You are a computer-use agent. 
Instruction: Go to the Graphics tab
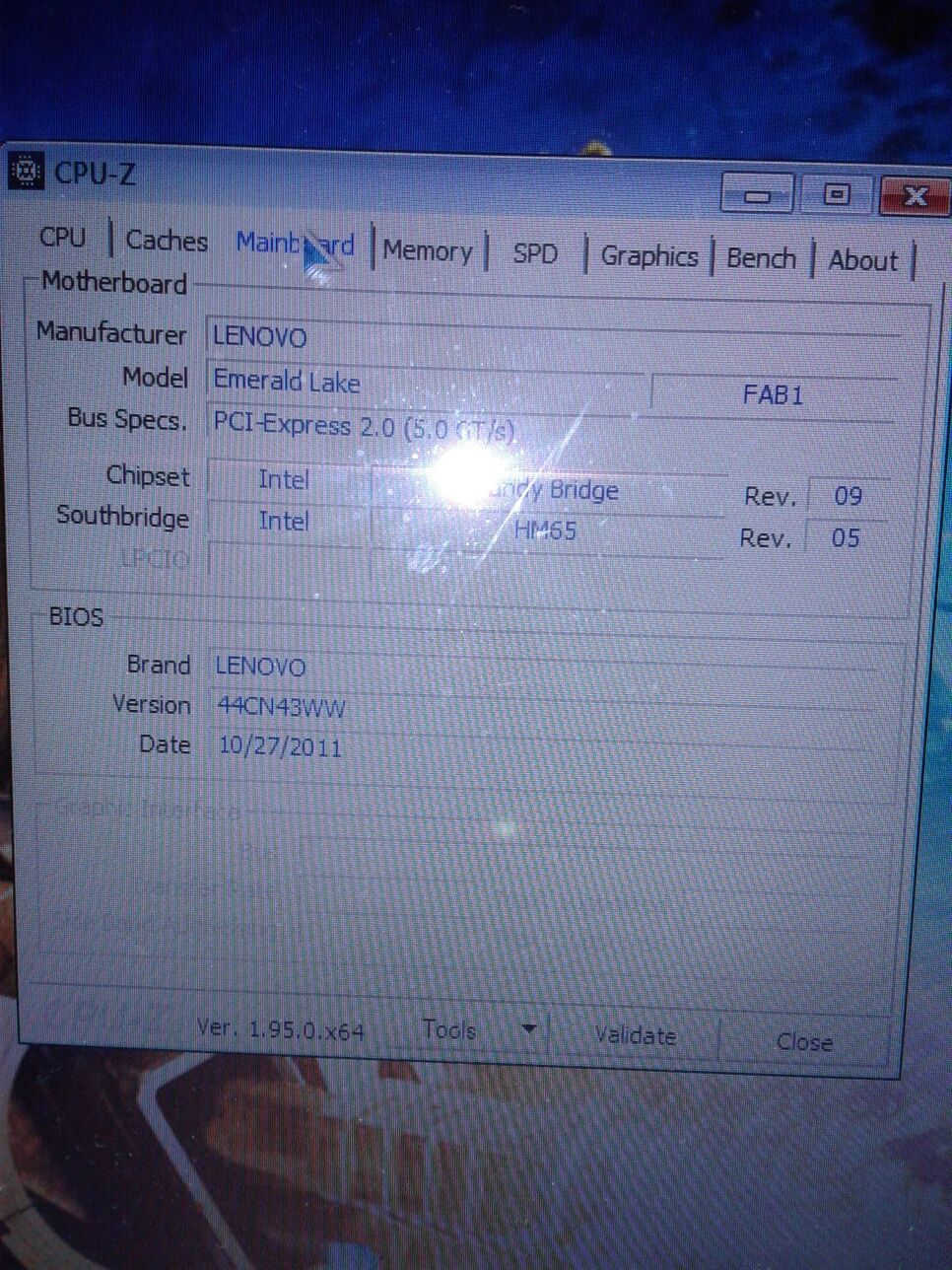[x=649, y=256]
